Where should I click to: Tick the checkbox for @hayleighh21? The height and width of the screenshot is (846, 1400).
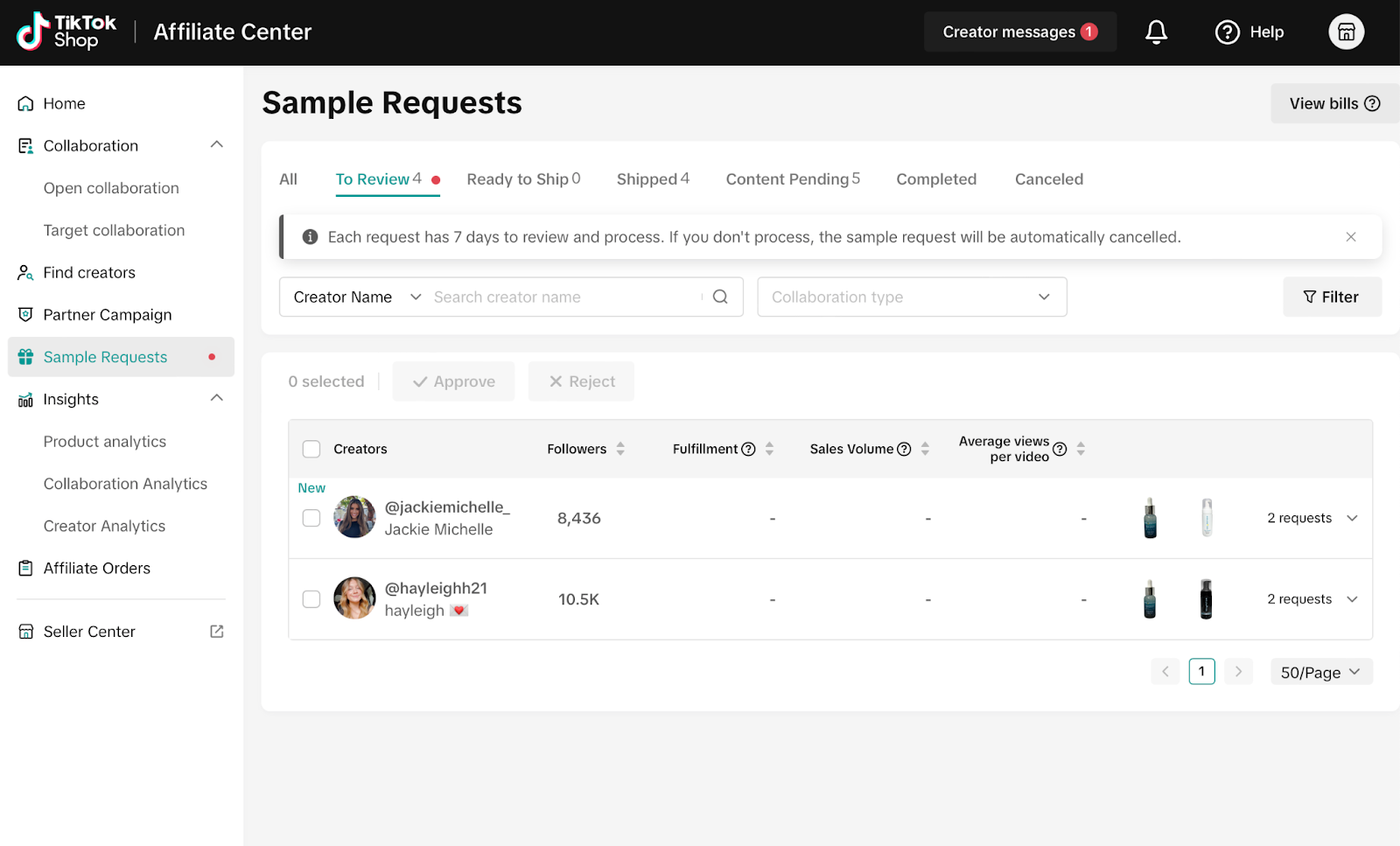tap(311, 599)
